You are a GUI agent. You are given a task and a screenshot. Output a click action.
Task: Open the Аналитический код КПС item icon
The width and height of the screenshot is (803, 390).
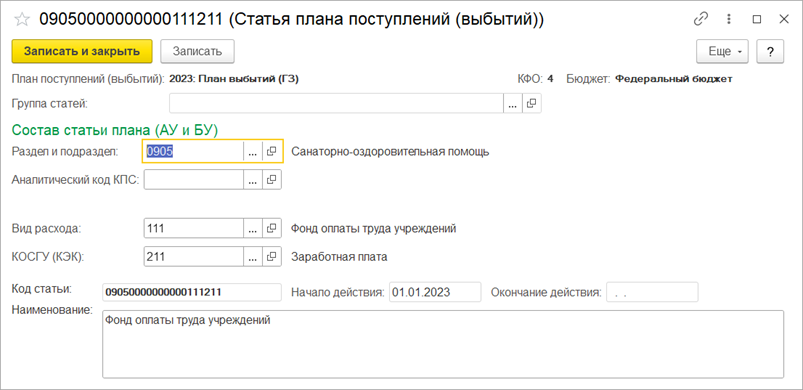[x=271, y=180]
